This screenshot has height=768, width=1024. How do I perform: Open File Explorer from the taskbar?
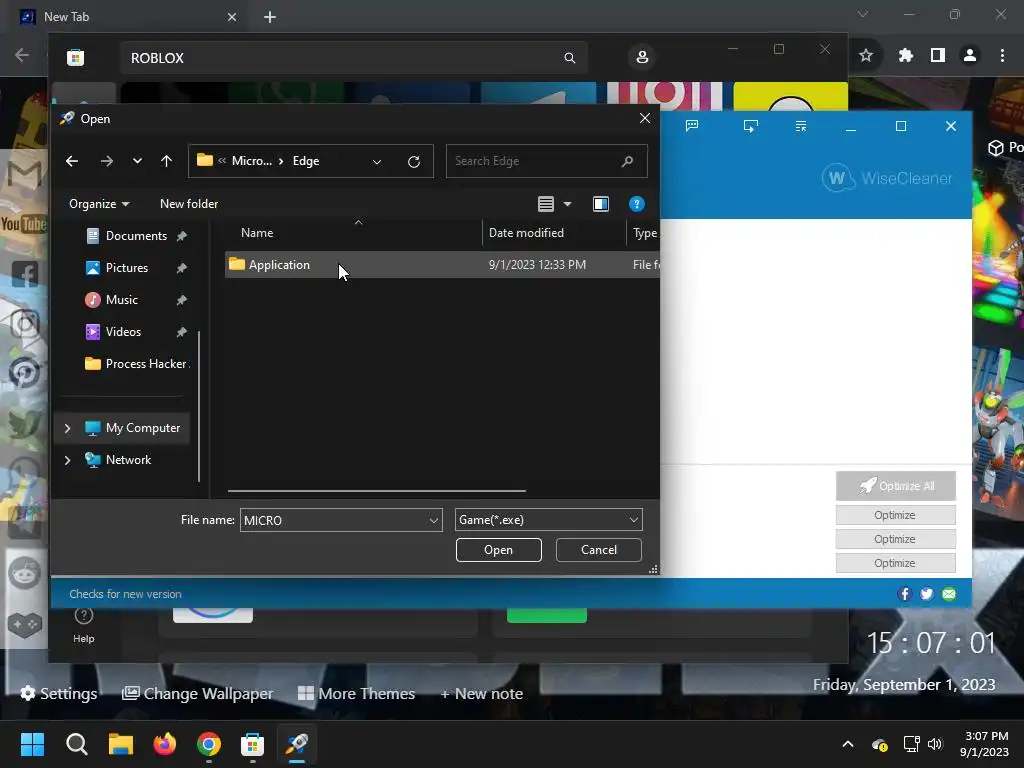(121, 744)
